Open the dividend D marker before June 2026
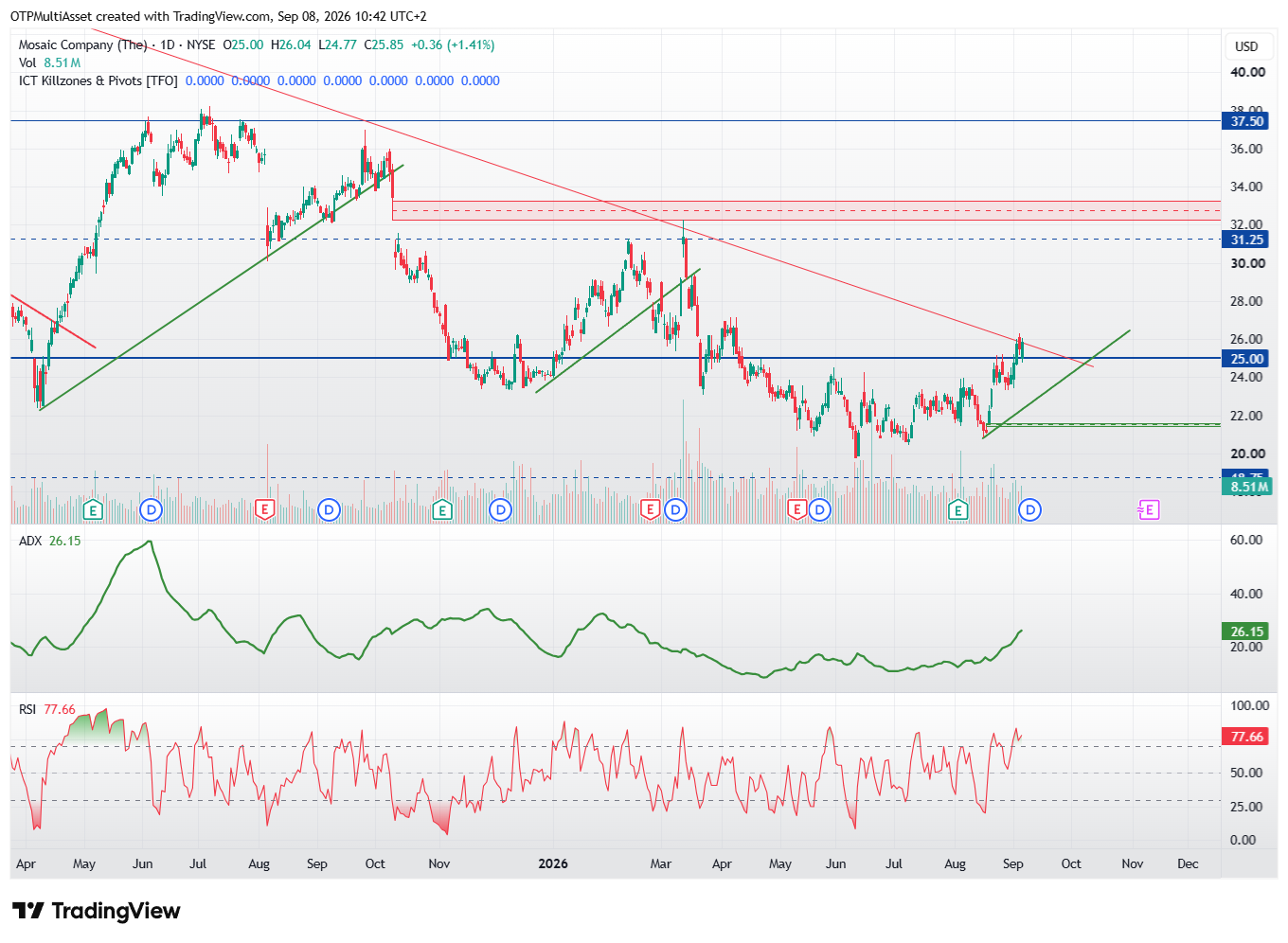The height and width of the screenshot is (943, 1288). (820, 510)
